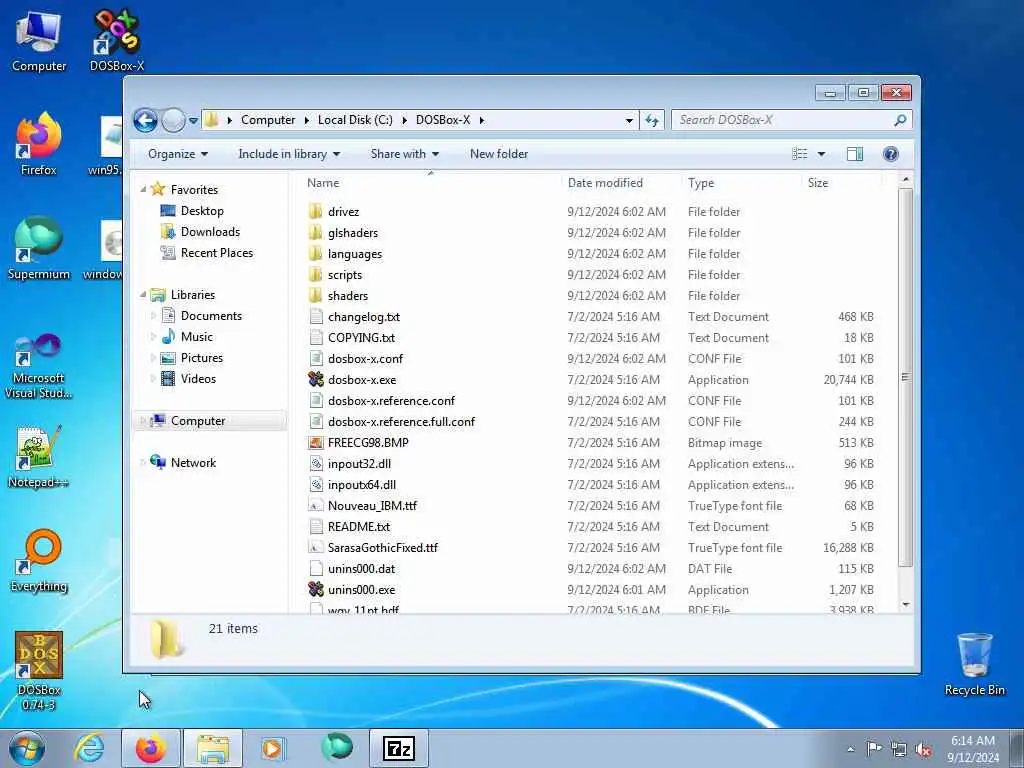Select dosbox-x.reference.full.conf file
The height and width of the screenshot is (768, 1024).
coord(401,422)
